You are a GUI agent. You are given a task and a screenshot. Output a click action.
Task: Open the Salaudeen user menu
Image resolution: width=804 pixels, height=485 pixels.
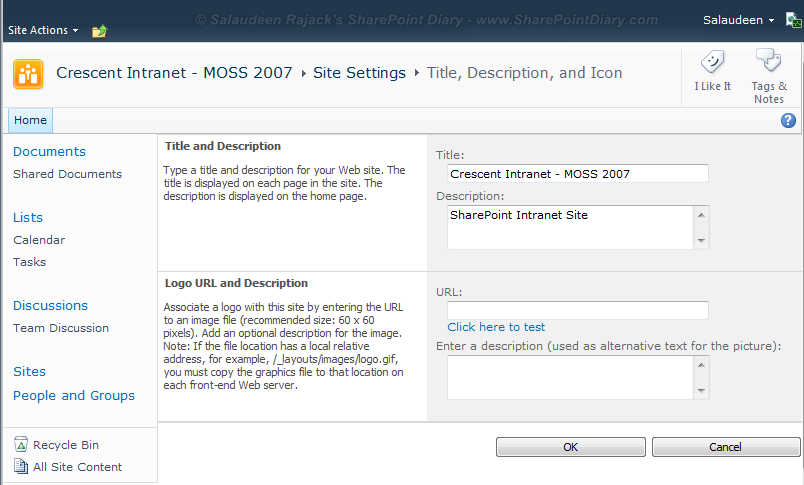(738, 20)
